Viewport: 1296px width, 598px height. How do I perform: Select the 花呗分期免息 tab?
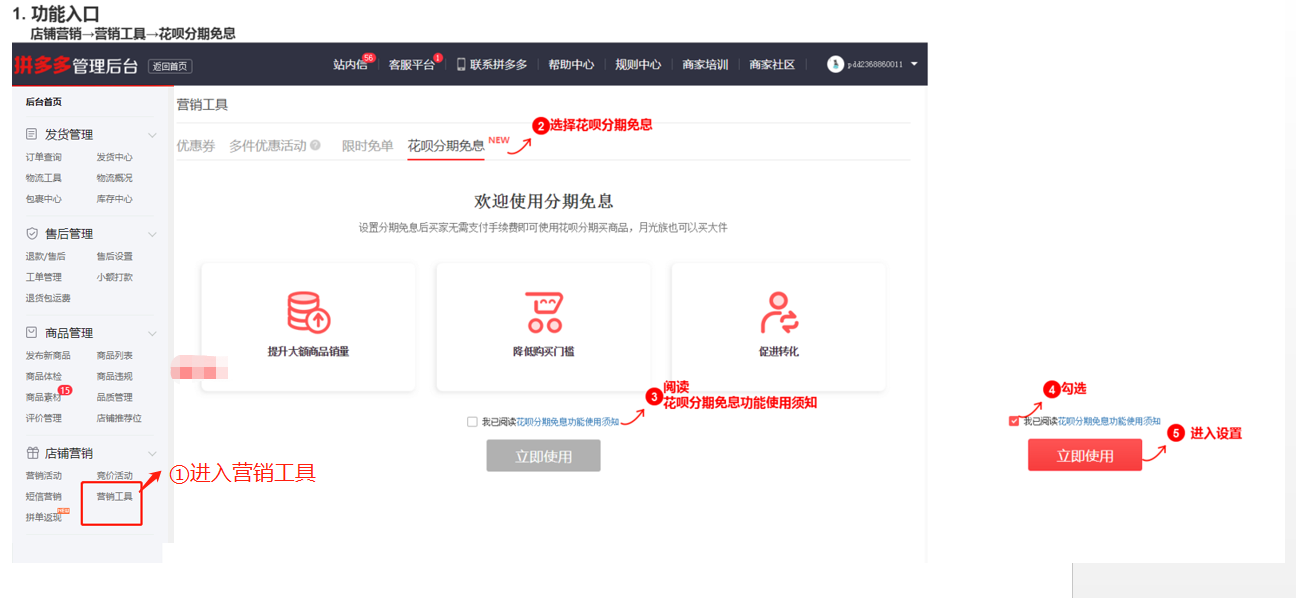click(x=446, y=146)
